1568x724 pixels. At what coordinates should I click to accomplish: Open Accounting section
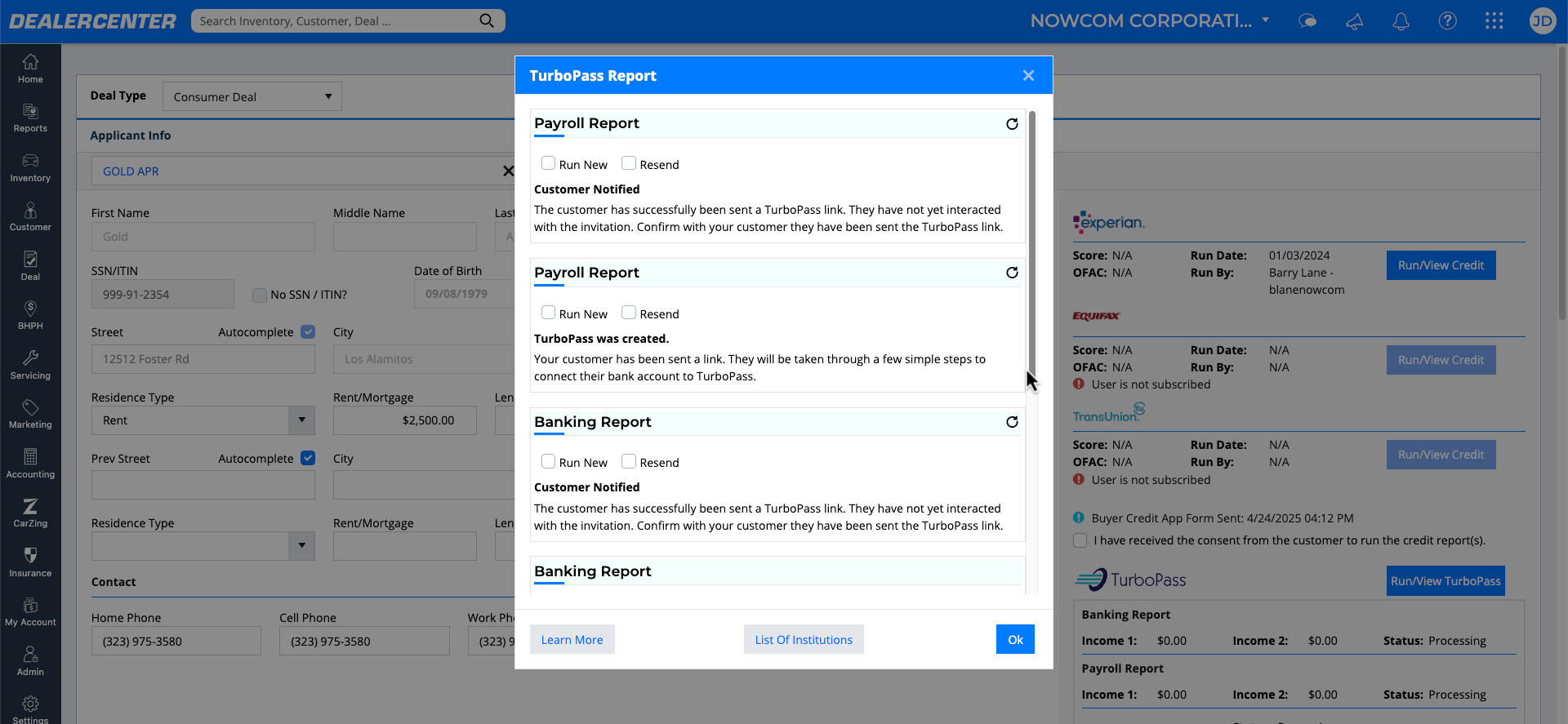[x=30, y=464]
